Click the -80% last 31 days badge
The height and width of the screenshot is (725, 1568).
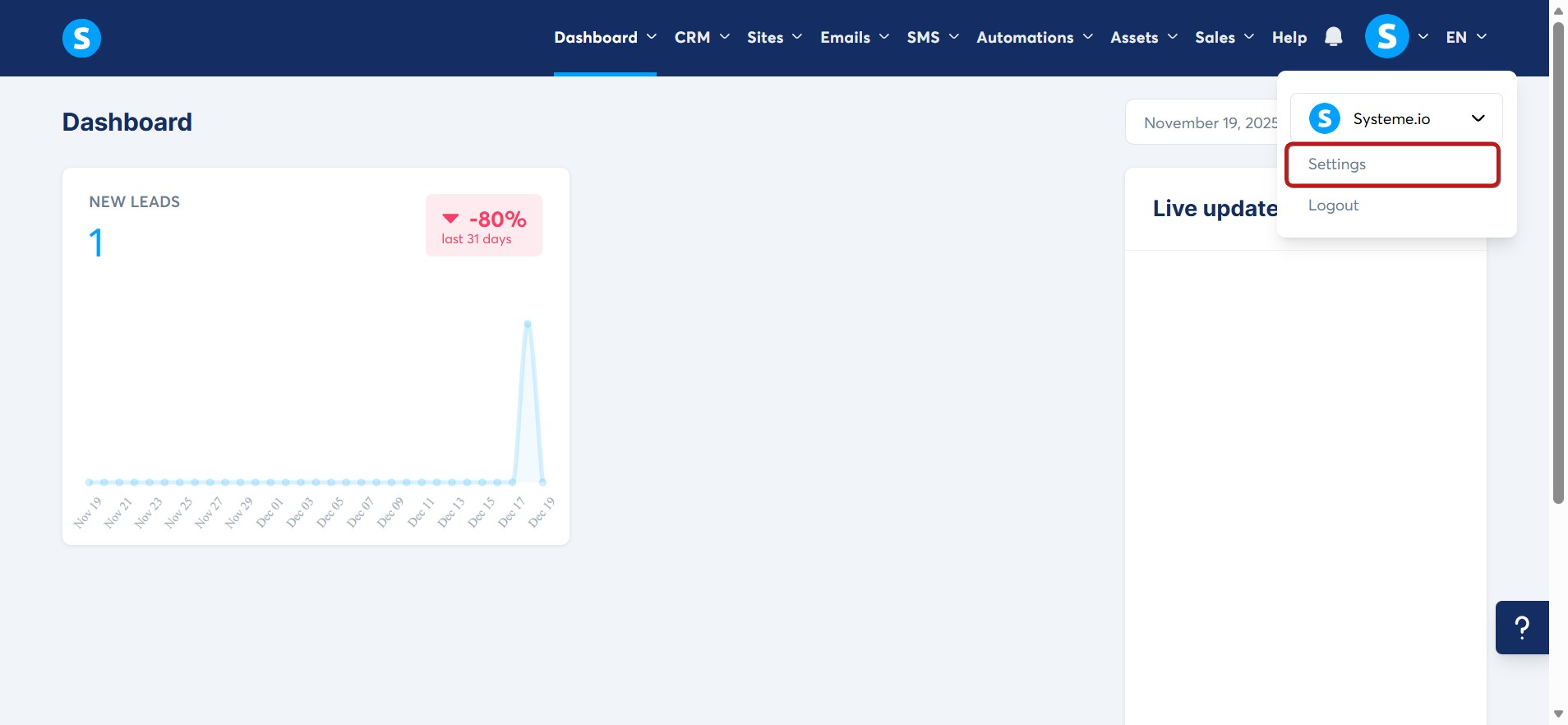coord(484,225)
